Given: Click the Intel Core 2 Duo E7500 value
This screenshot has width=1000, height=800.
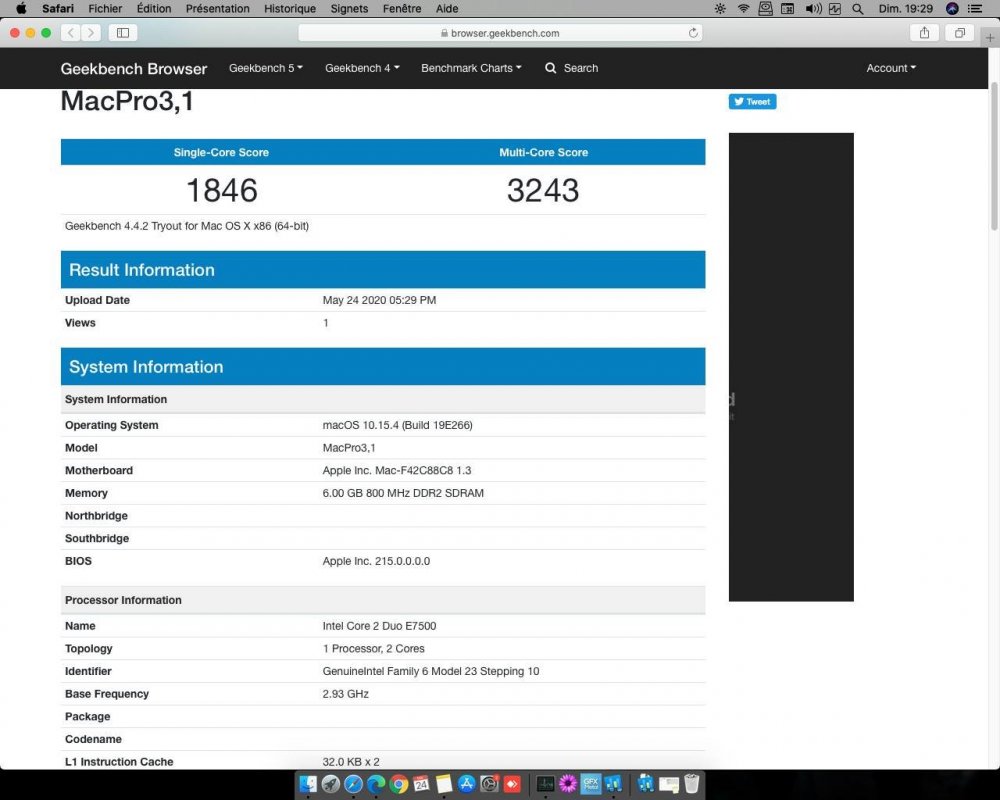Looking at the screenshot, I should [379, 626].
